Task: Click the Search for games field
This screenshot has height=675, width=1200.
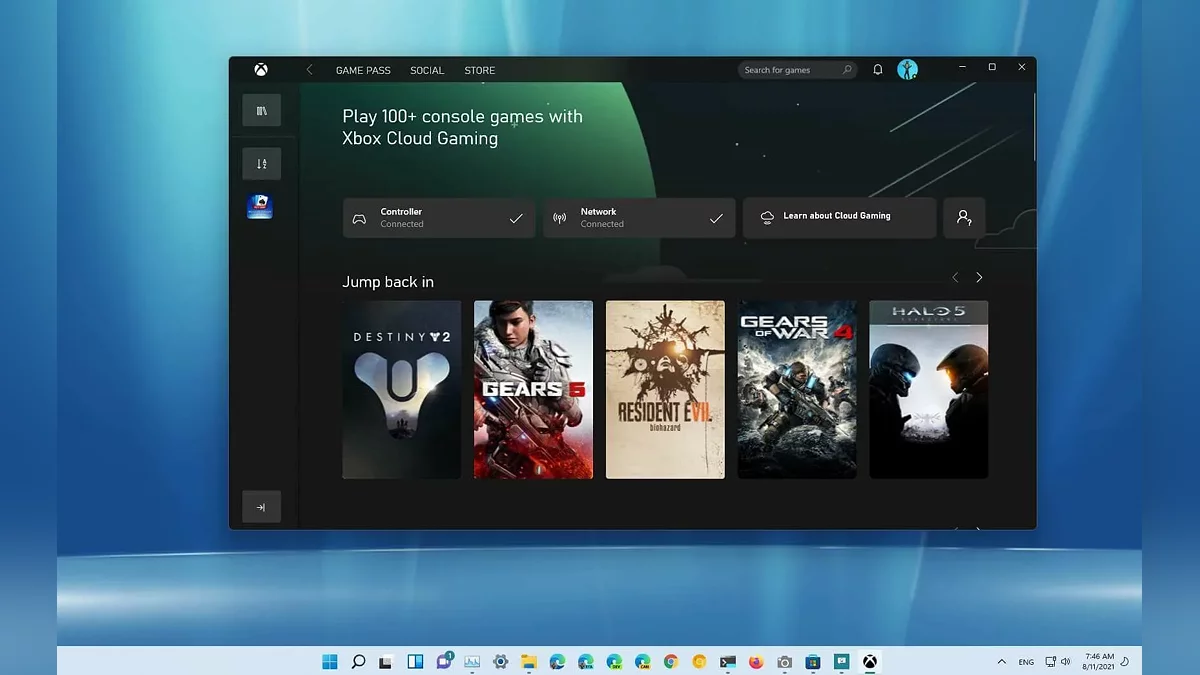Action: pos(790,70)
